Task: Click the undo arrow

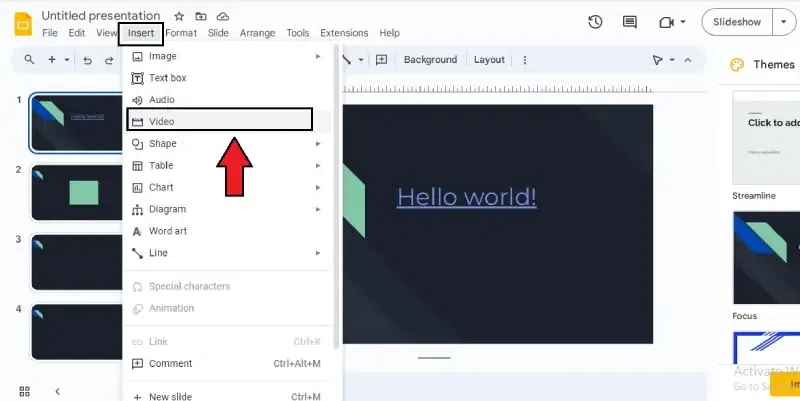Action: [88, 60]
